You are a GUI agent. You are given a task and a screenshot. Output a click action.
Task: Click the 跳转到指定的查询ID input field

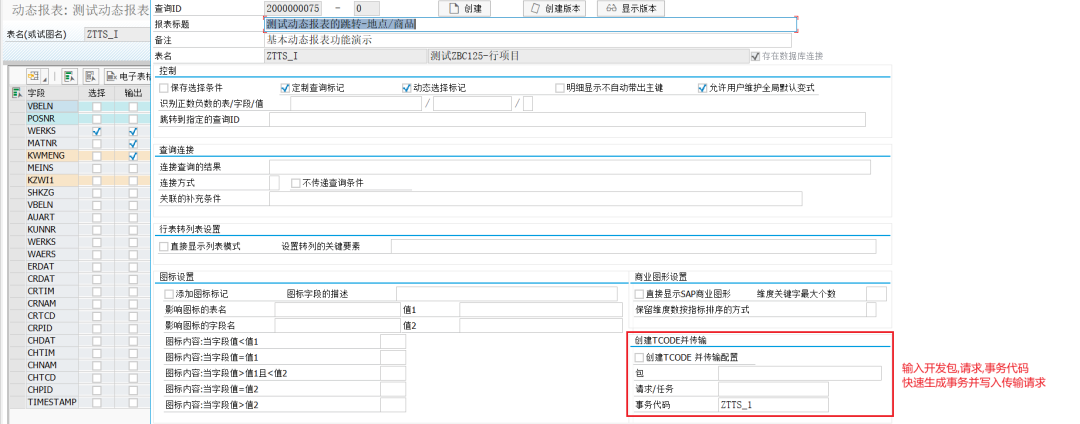(567, 120)
